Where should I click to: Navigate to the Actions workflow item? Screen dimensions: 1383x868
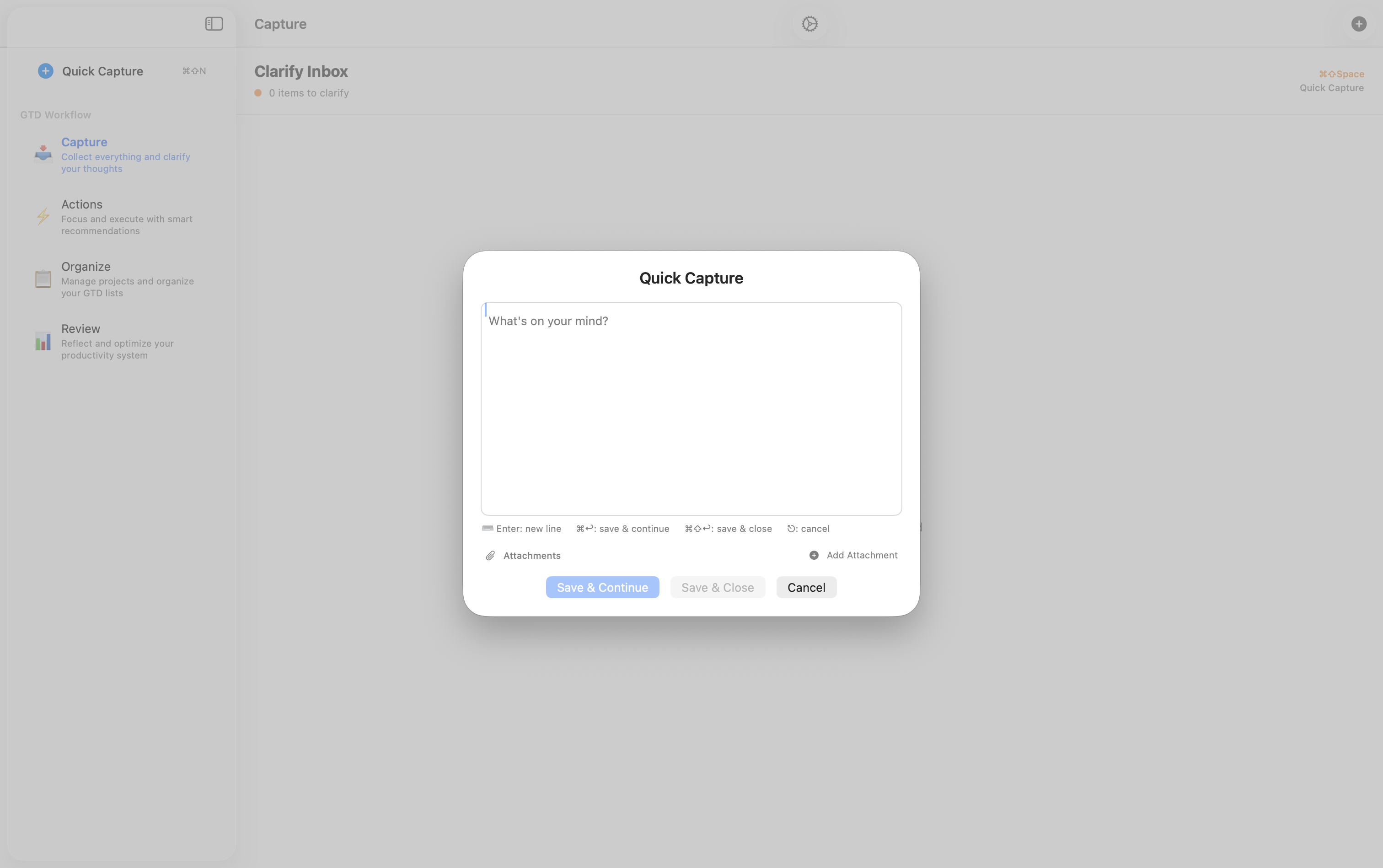(x=81, y=204)
